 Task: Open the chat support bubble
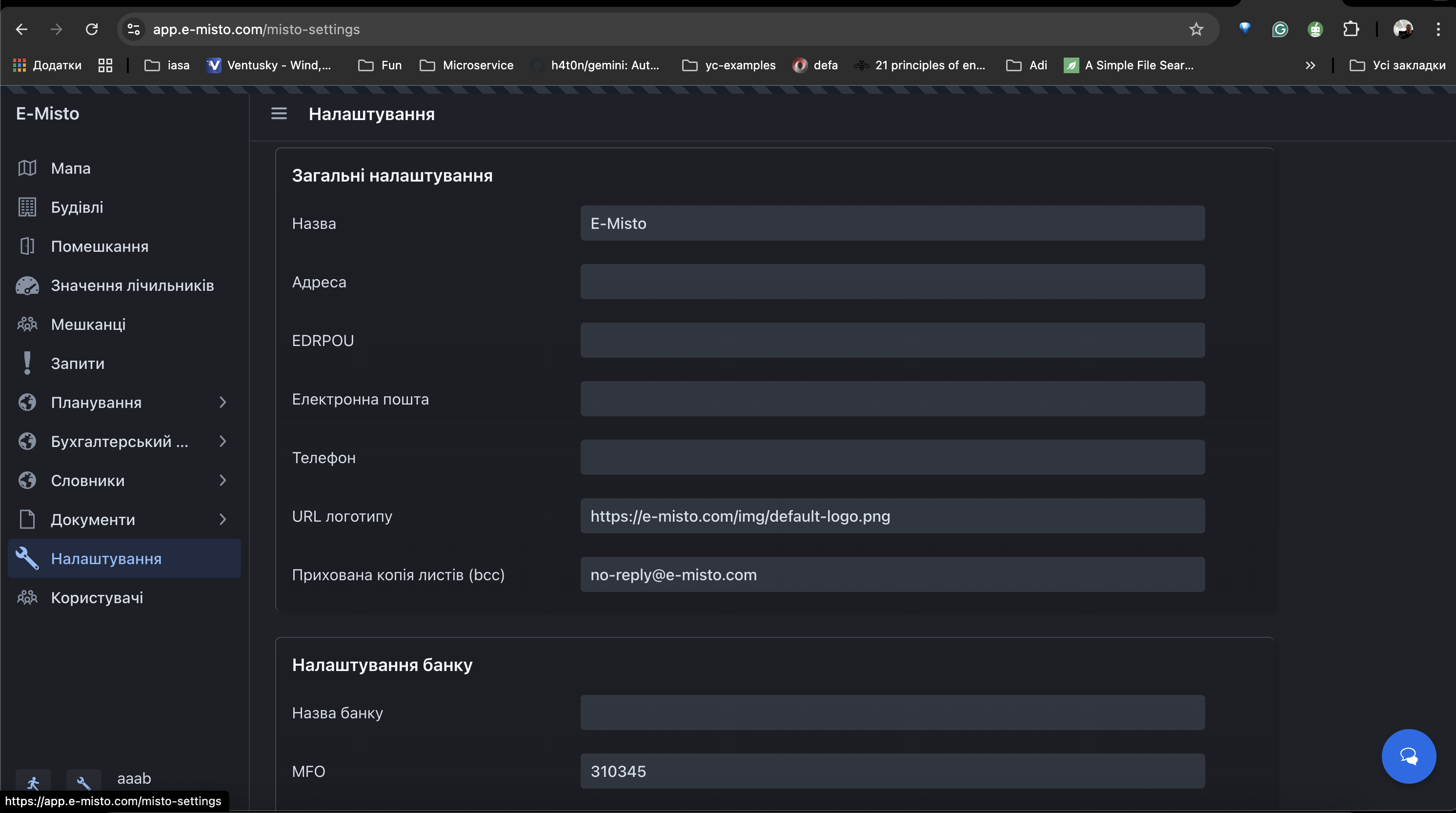1409,756
